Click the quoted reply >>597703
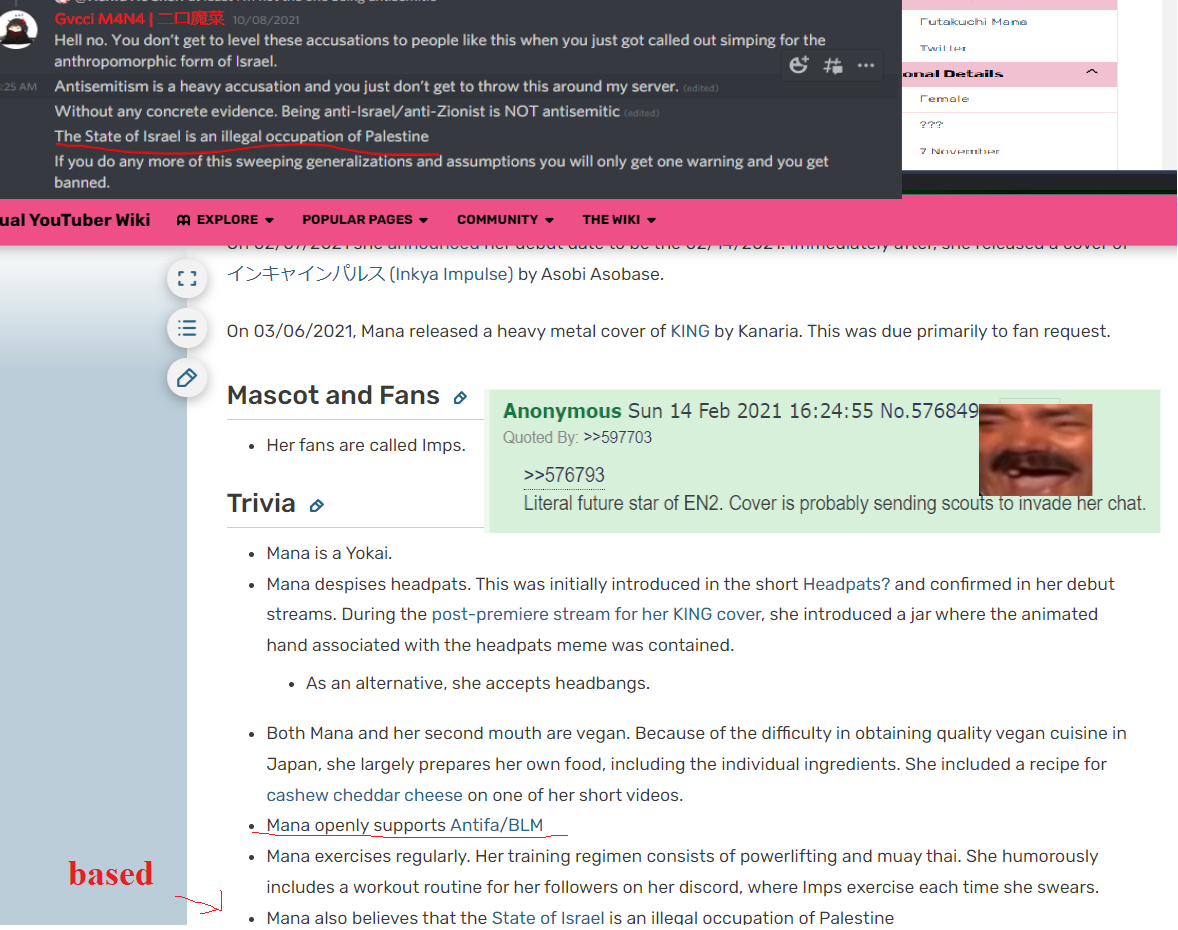Image resolution: width=1178 pixels, height=930 pixels. [x=618, y=437]
